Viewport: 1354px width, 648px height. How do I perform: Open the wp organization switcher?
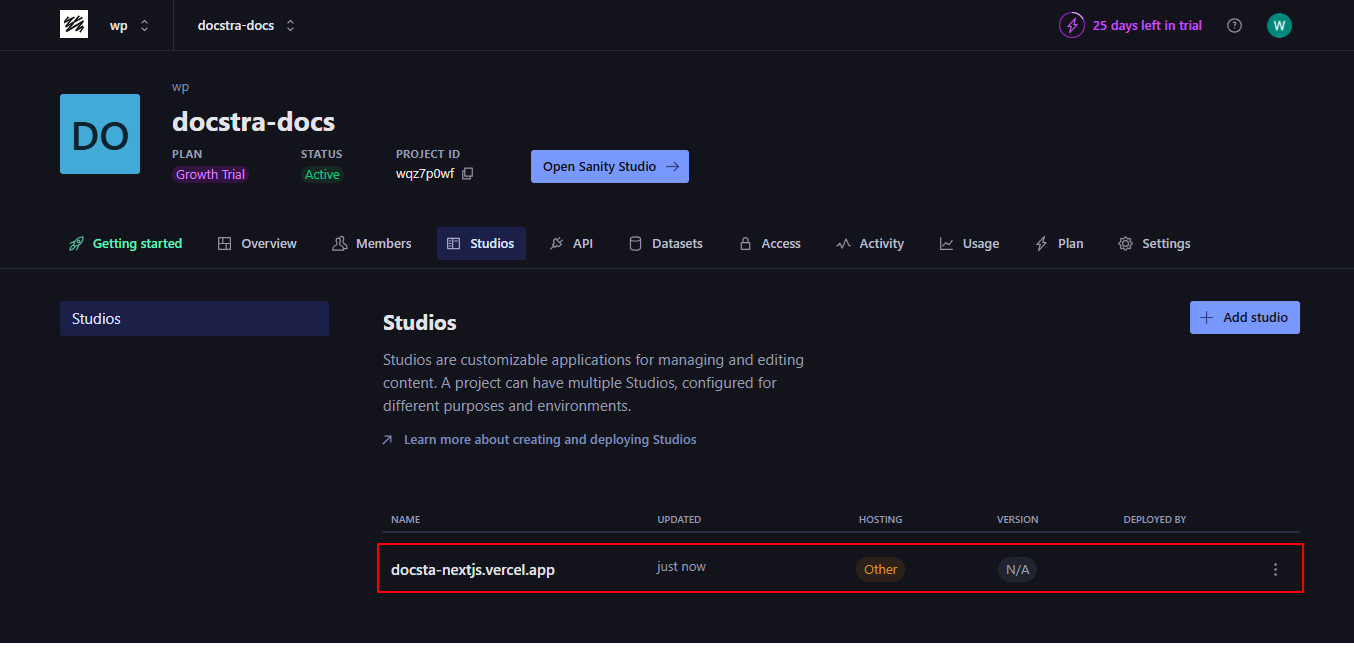[x=126, y=25]
